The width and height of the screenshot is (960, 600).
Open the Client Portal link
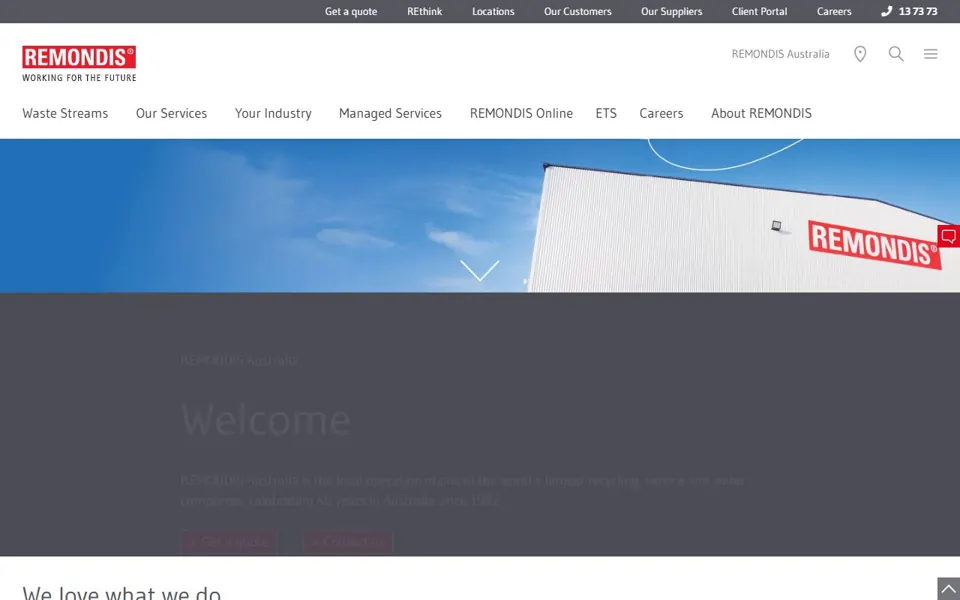[x=759, y=11]
